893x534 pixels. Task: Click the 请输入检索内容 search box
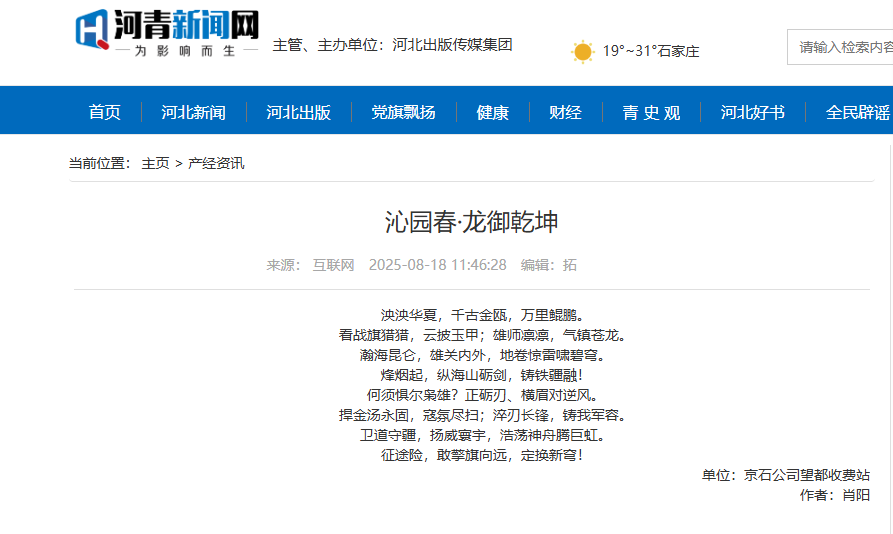840,47
